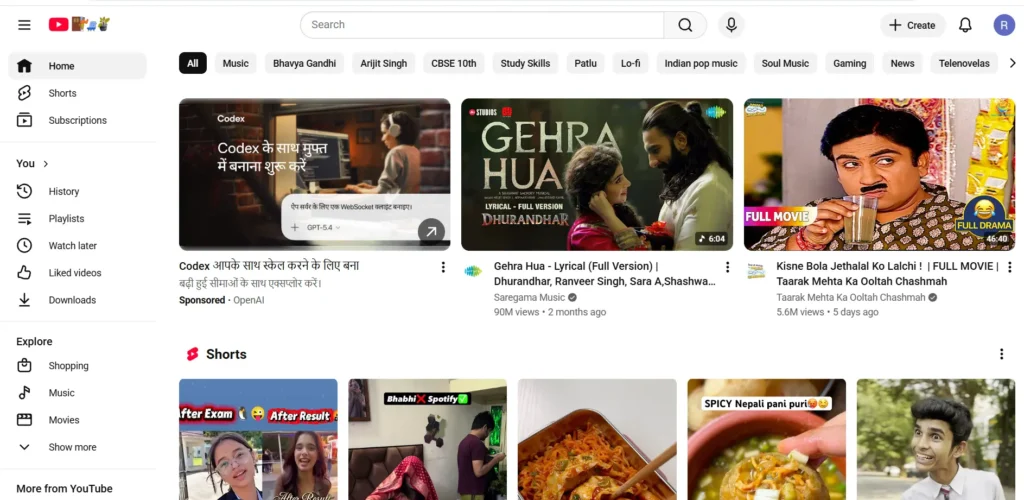Select the Arijit Singh chip

(x=384, y=63)
